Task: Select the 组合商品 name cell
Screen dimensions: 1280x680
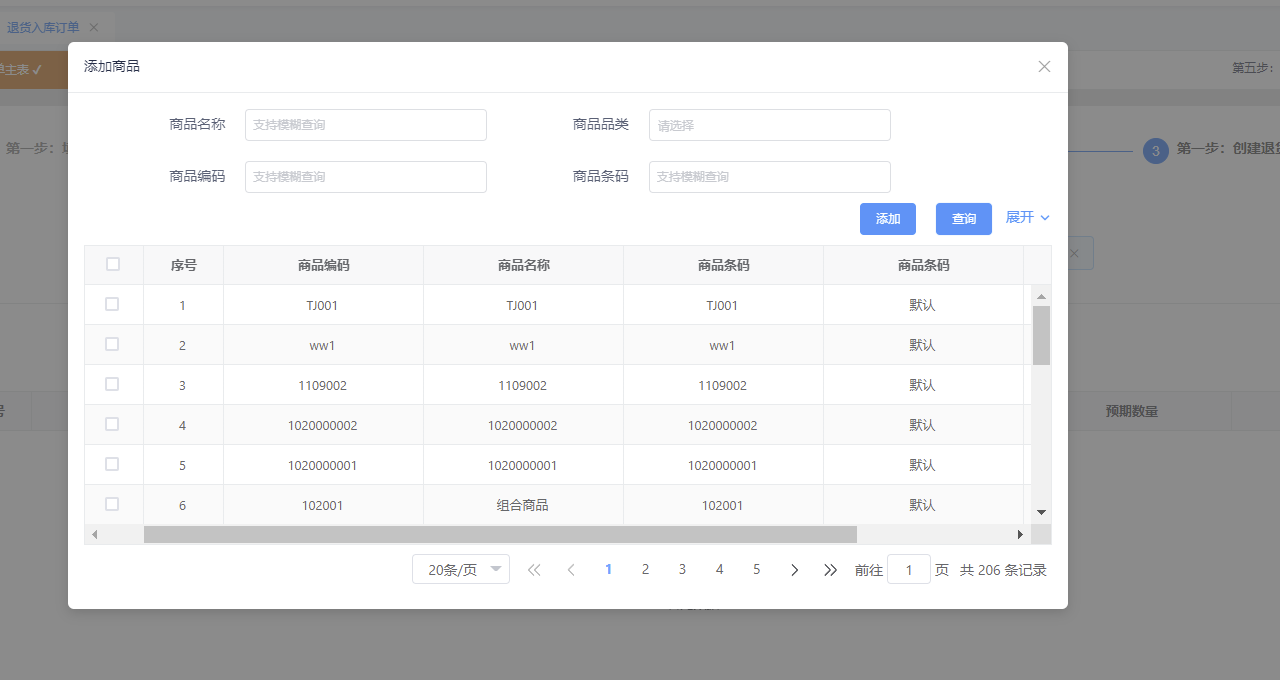Action: click(x=523, y=505)
